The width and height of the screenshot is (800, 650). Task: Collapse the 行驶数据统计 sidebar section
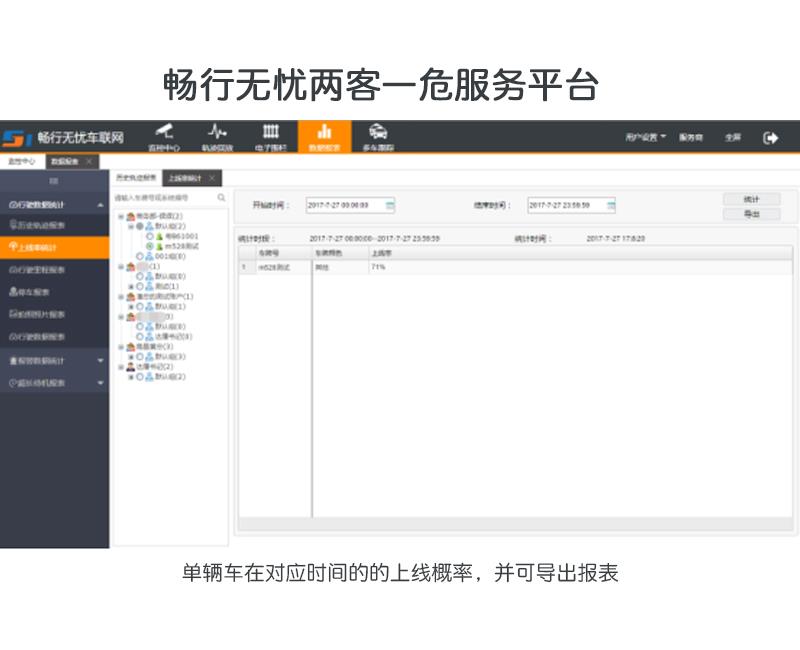click(x=54, y=204)
